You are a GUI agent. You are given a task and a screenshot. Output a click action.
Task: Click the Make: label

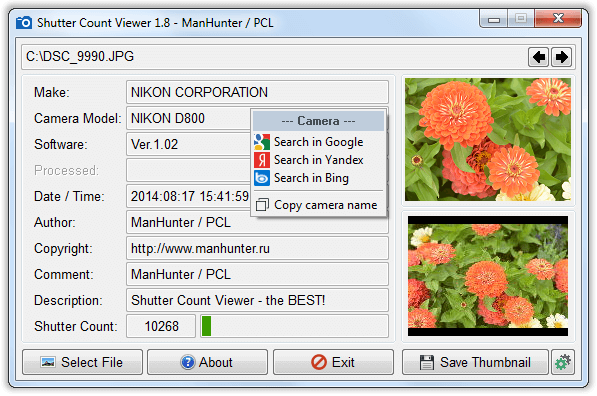tap(52, 92)
